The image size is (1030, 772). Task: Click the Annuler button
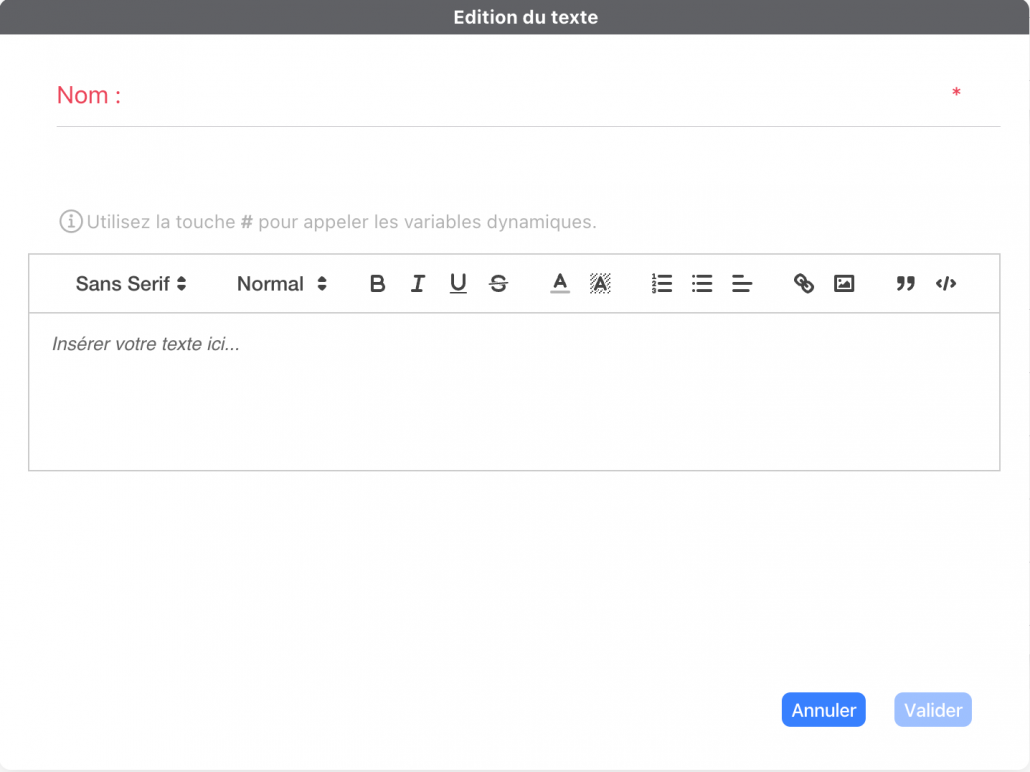[823, 710]
